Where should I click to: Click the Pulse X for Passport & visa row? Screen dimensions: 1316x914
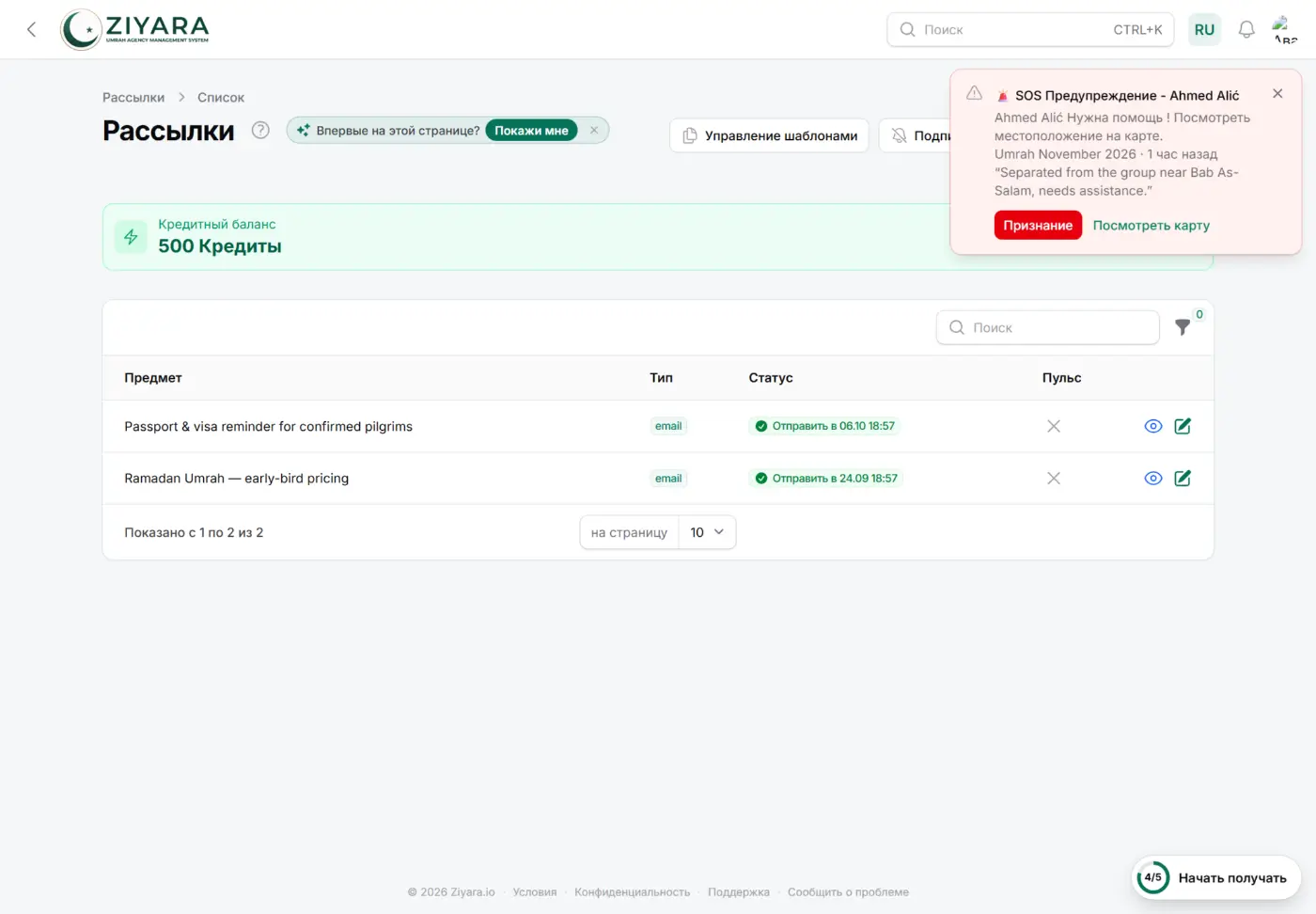pyautogui.click(x=1054, y=426)
